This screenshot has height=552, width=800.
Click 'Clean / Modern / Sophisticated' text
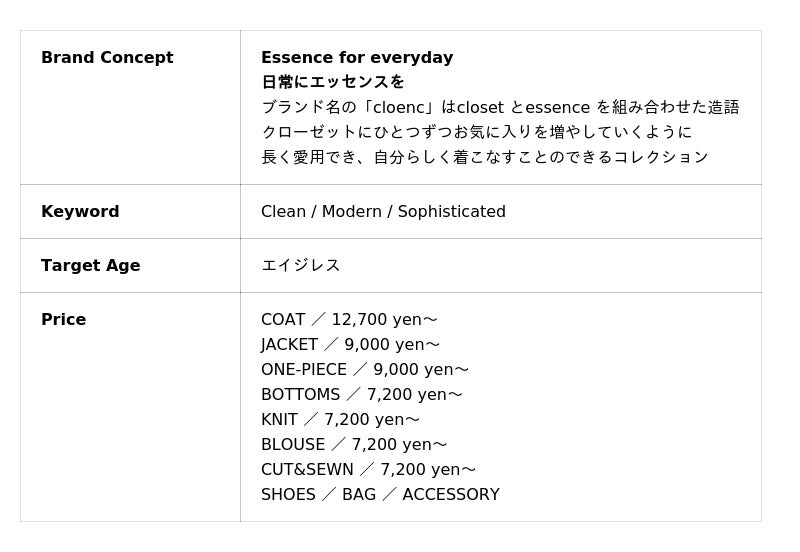[383, 212]
